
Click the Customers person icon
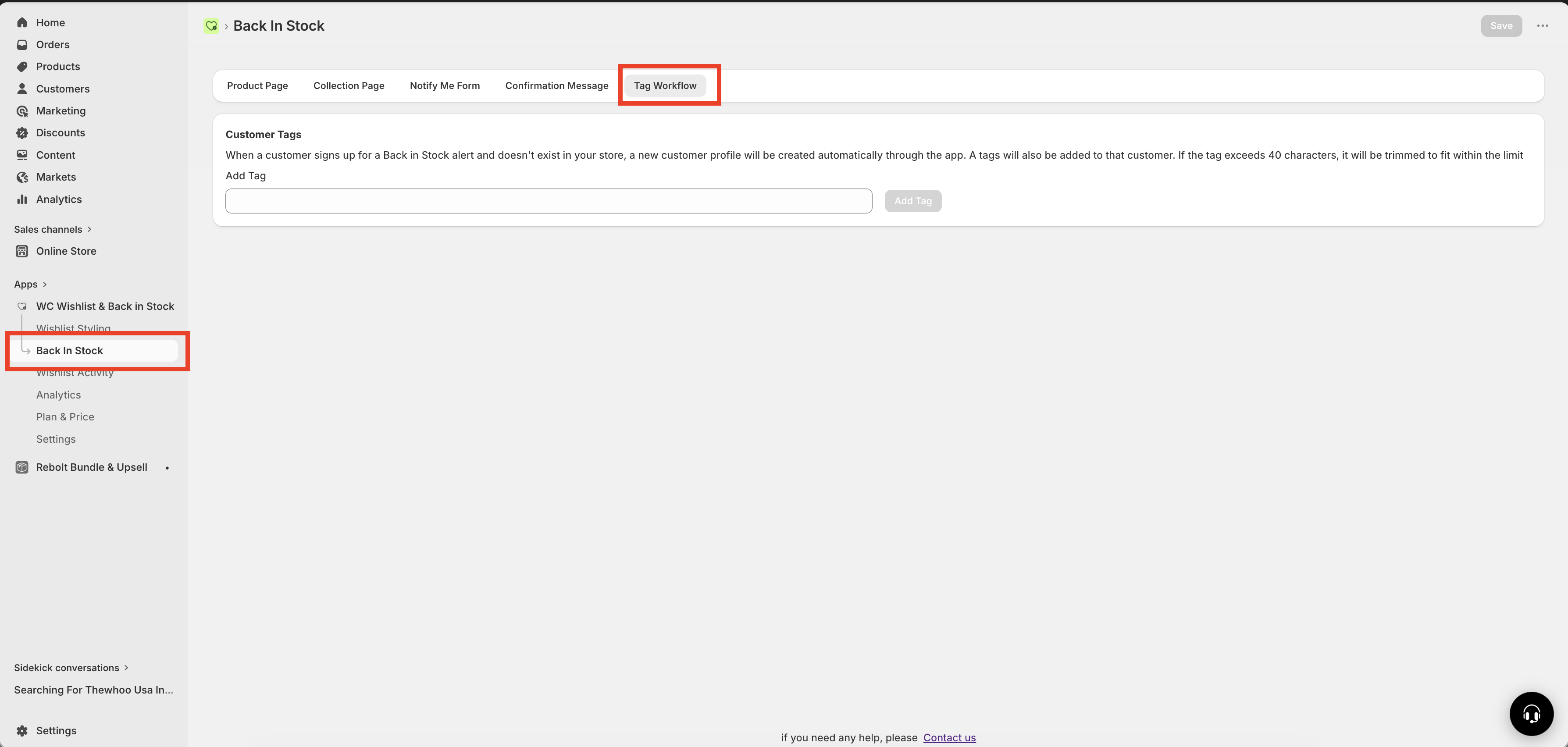pos(22,89)
